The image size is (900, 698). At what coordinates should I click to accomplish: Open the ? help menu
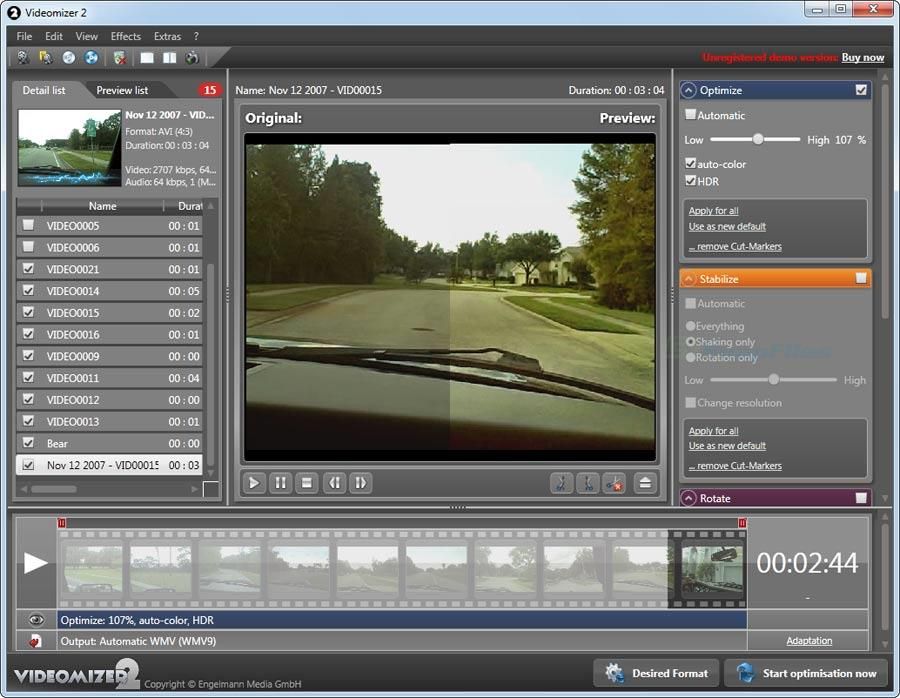pyautogui.click(x=196, y=36)
